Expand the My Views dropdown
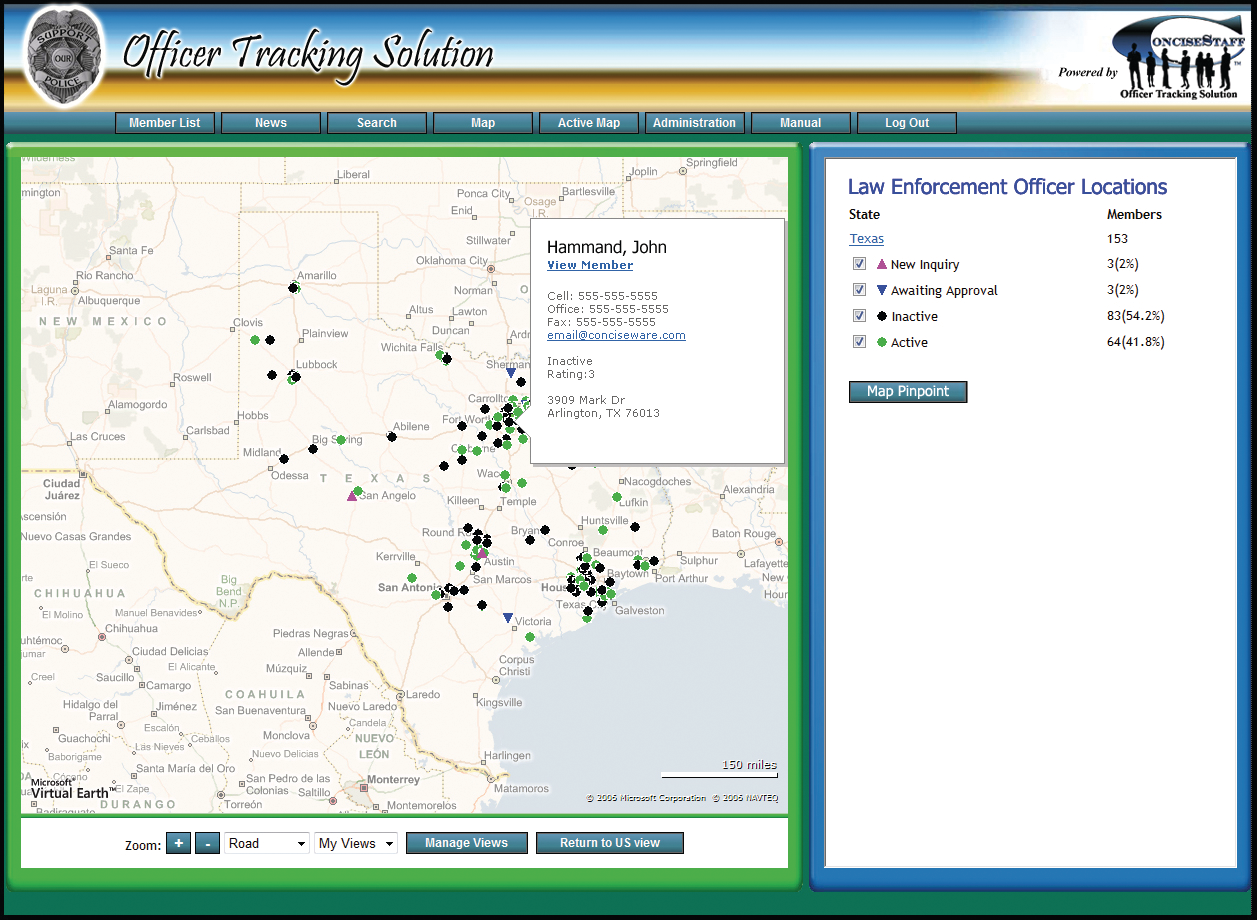 coord(356,843)
